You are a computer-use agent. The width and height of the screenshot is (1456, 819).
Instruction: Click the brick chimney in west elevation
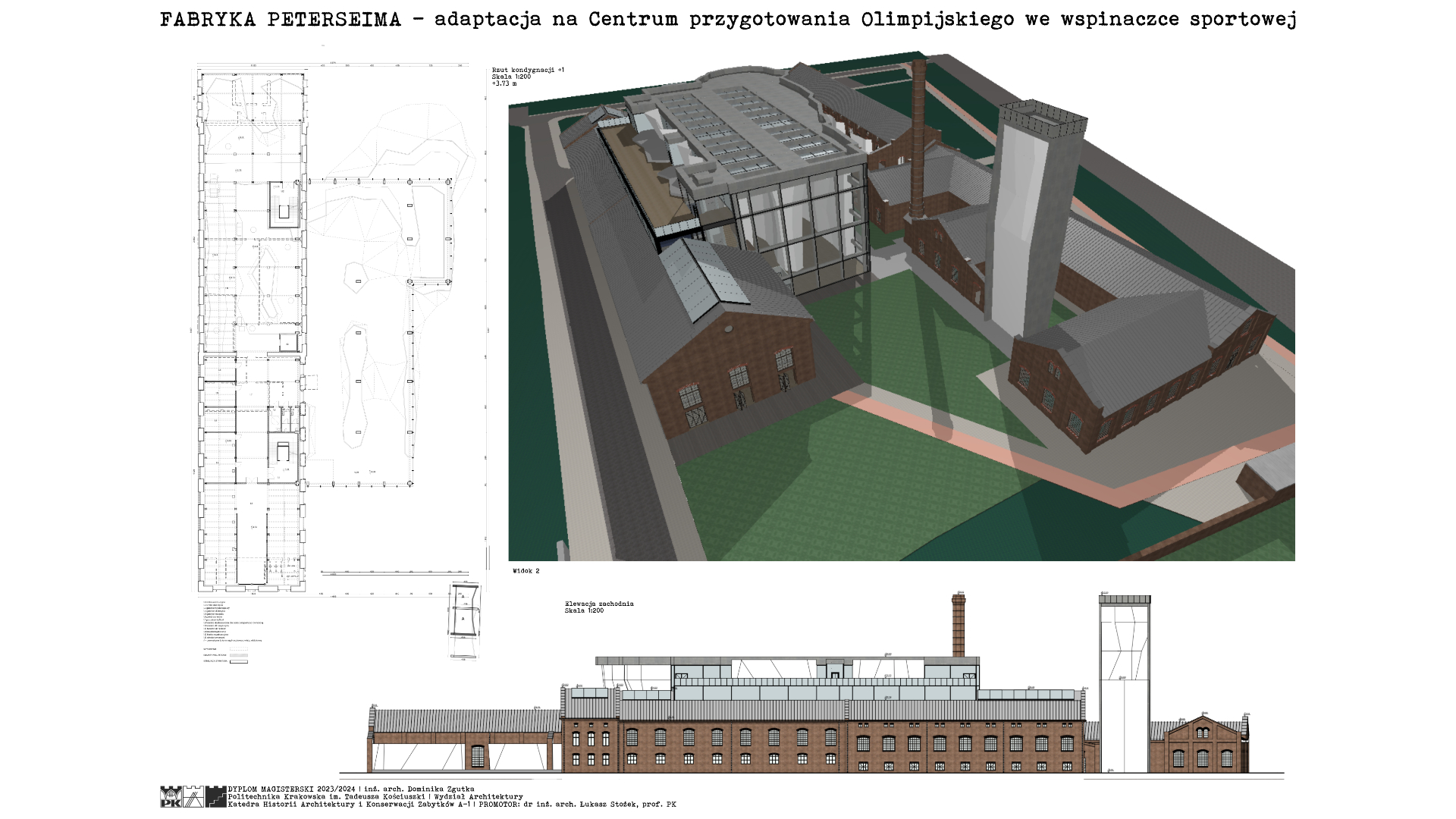tap(959, 626)
